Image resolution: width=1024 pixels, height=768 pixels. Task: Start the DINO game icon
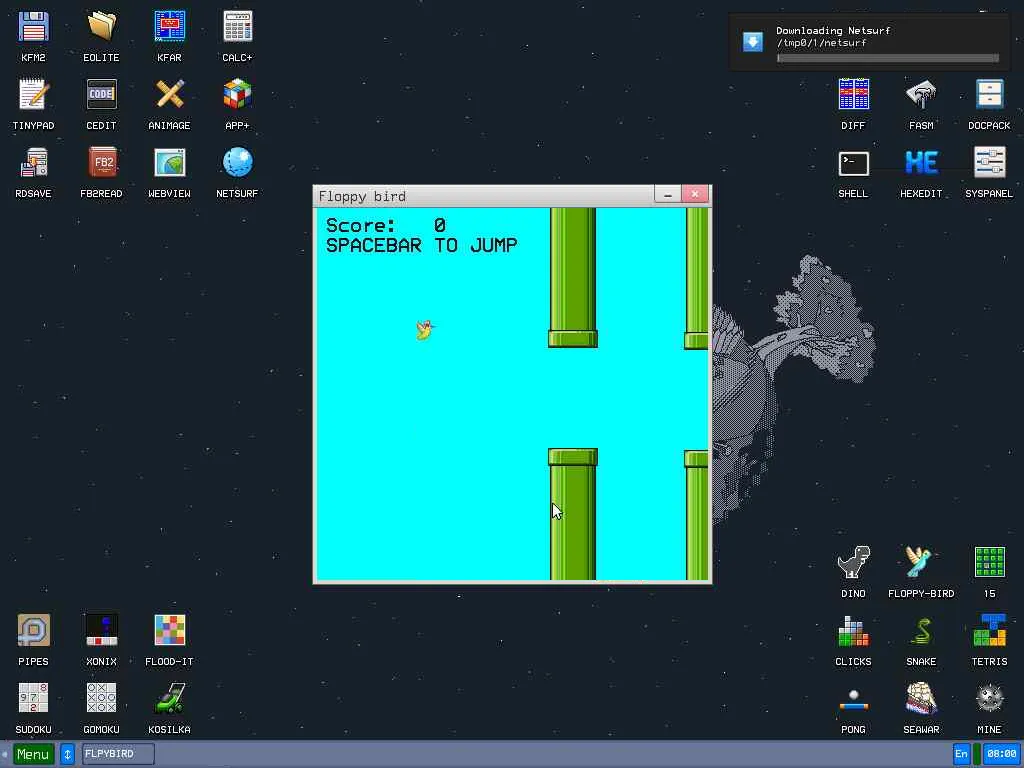854,563
